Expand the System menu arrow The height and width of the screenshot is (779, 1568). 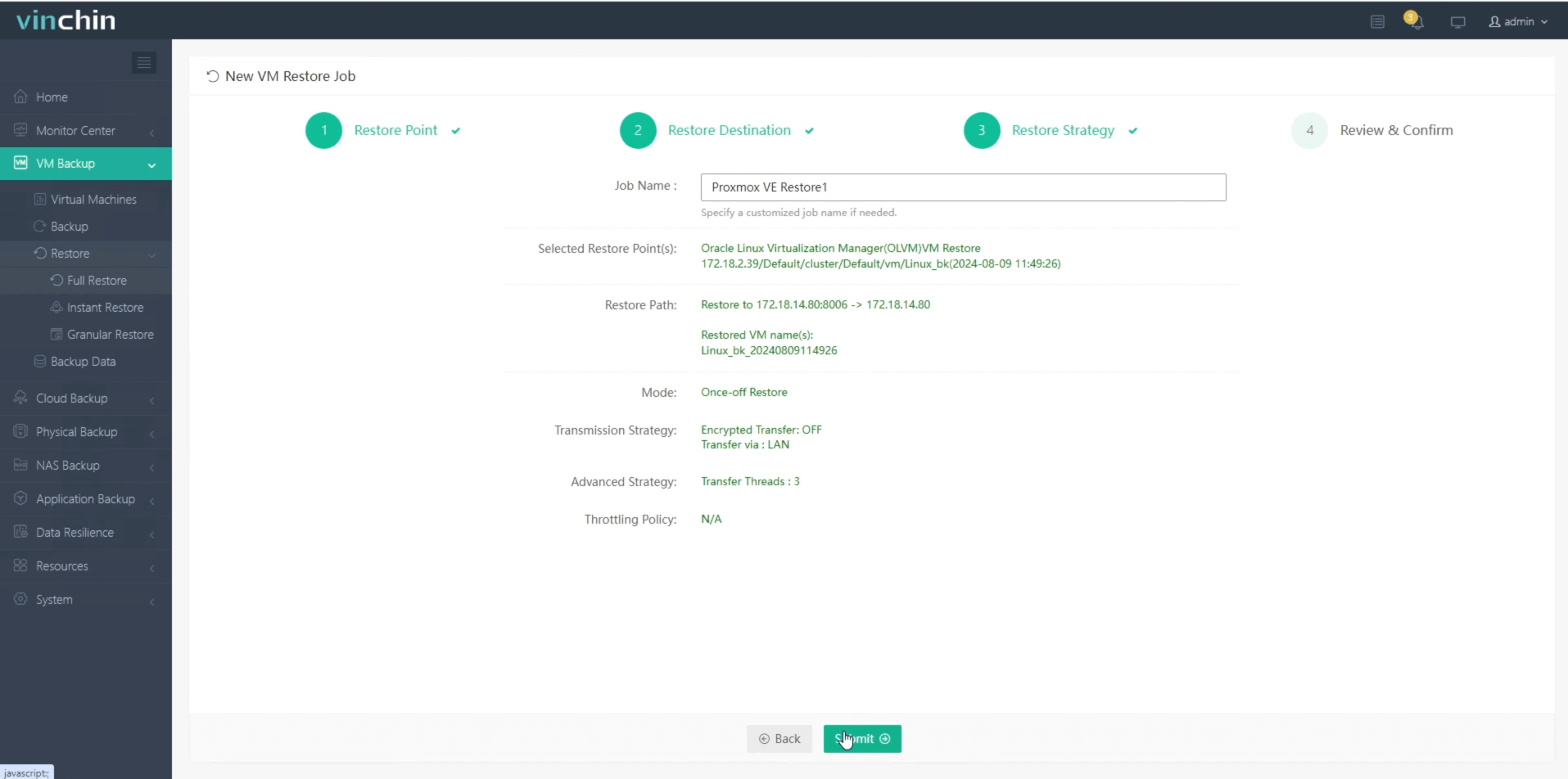tap(152, 601)
